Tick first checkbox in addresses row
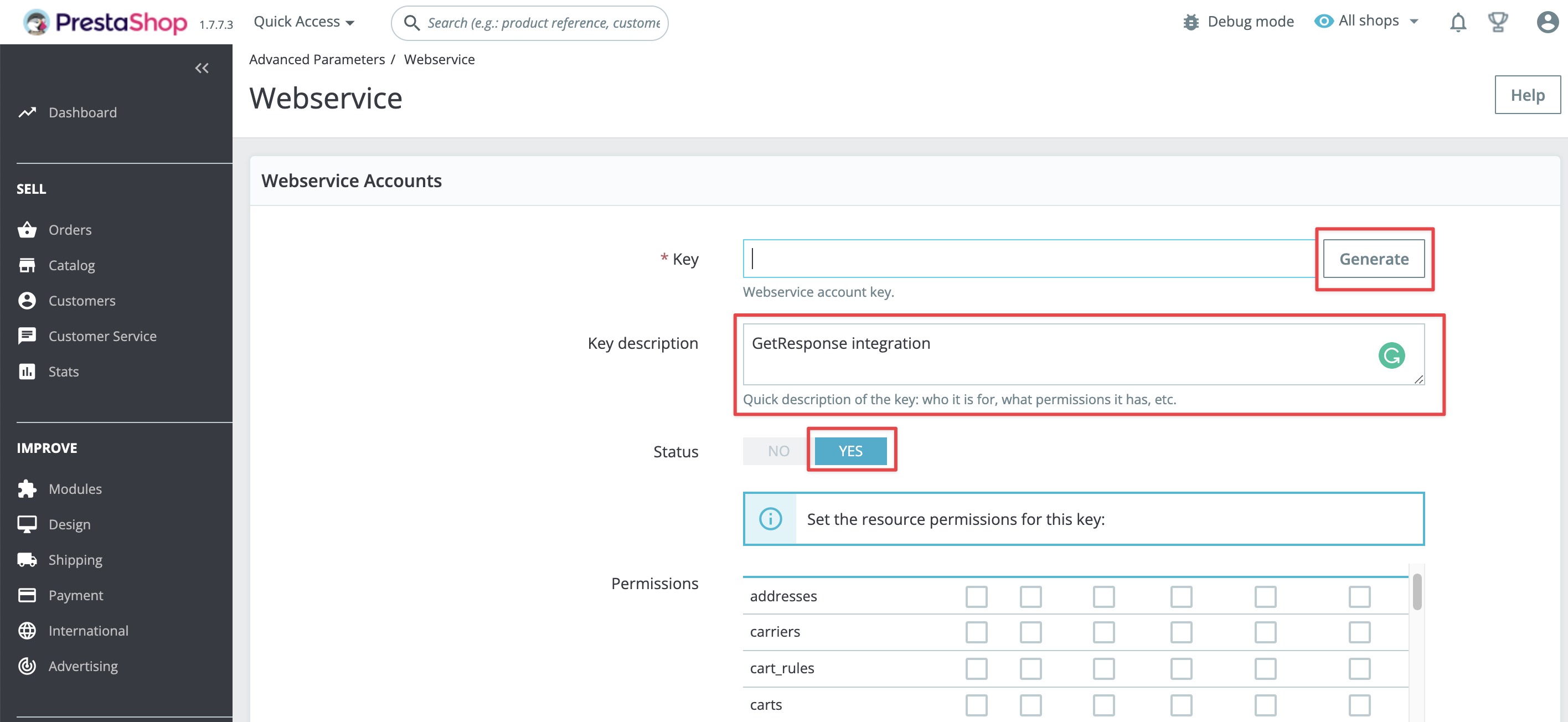The width and height of the screenshot is (1568, 722). 976,597
